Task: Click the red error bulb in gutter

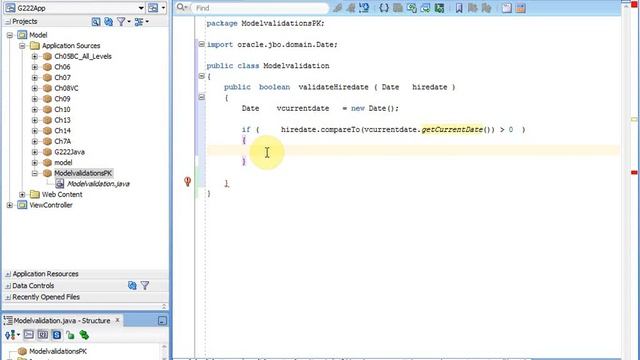Action: click(x=187, y=182)
